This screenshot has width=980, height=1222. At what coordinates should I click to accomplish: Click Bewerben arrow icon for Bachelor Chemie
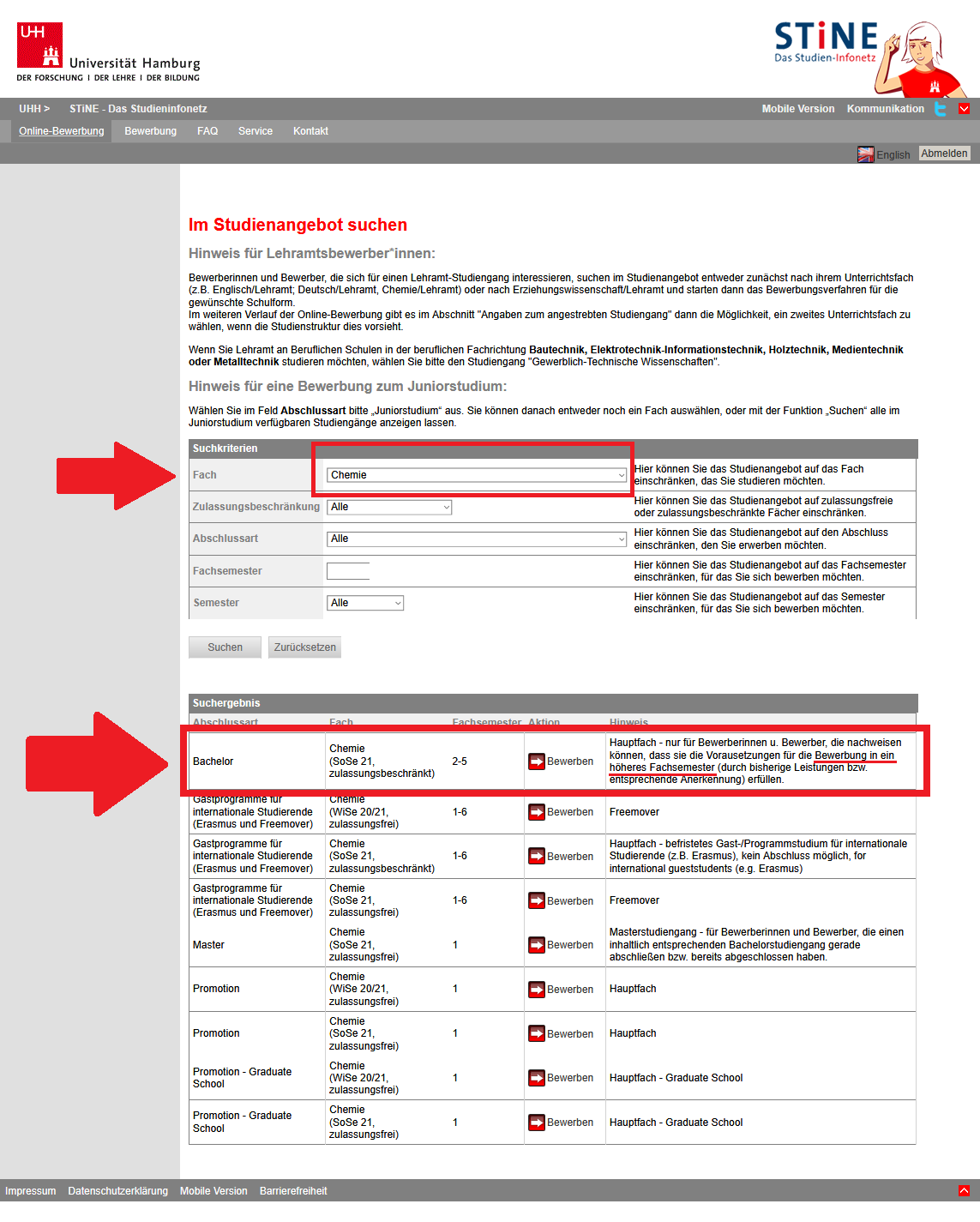tap(537, 761)
